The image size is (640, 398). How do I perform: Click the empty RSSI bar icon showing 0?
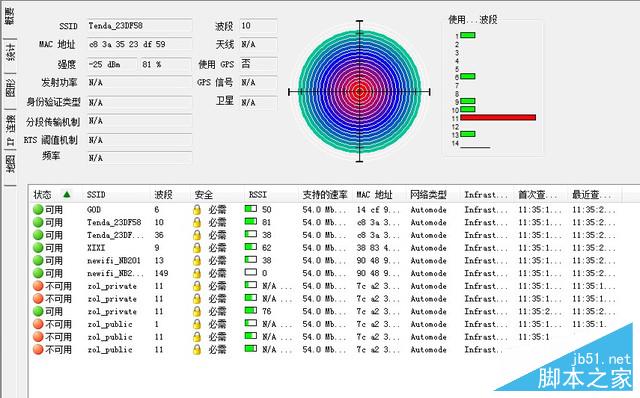[x=251, y=272]
